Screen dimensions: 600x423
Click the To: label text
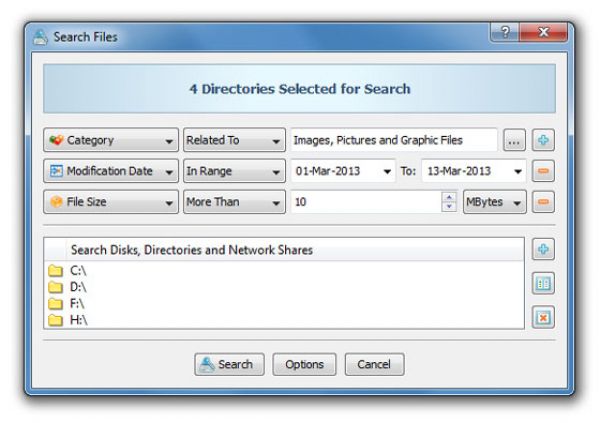pos(408,171)
